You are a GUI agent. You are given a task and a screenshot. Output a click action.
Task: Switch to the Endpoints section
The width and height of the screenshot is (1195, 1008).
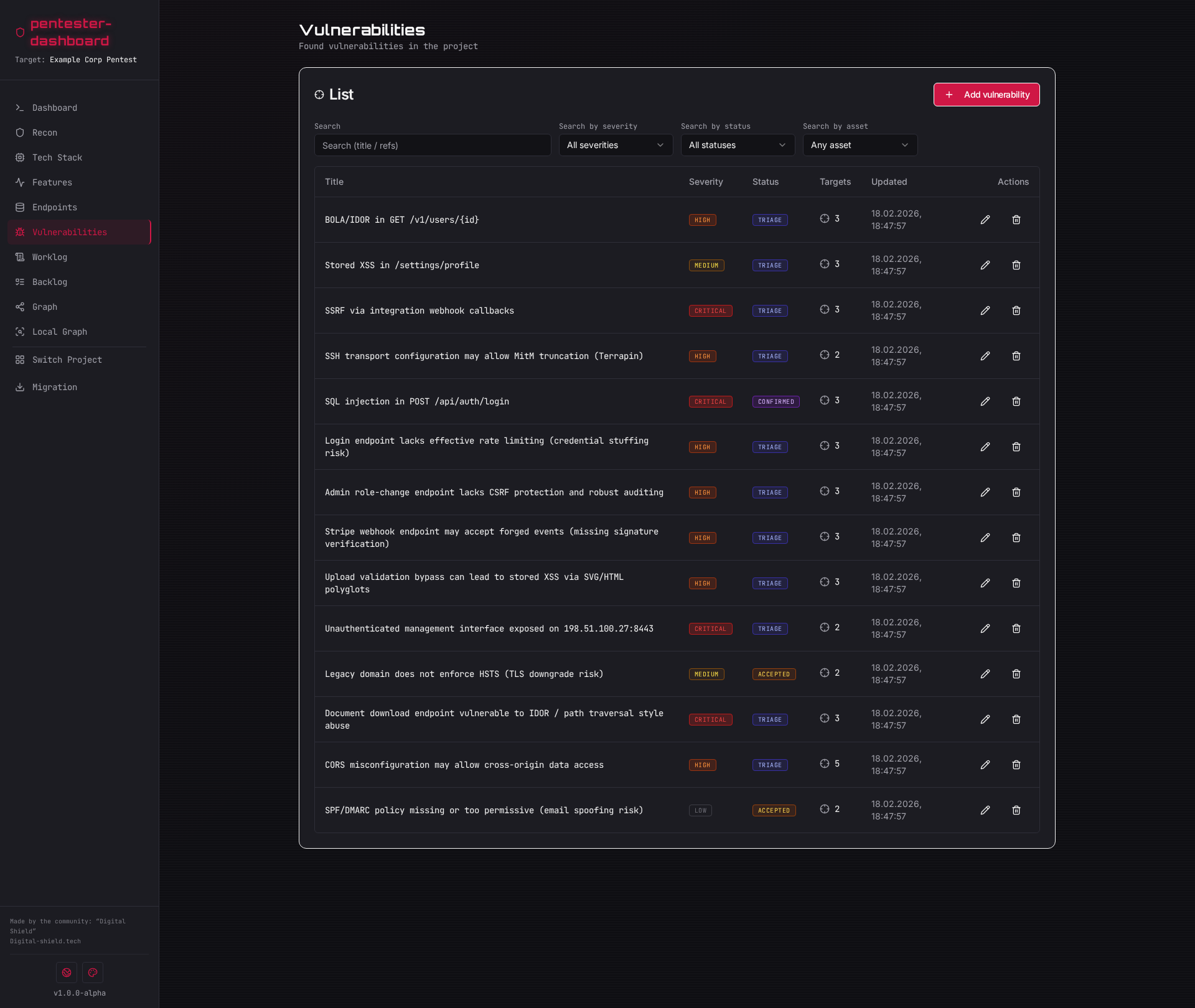54,207
